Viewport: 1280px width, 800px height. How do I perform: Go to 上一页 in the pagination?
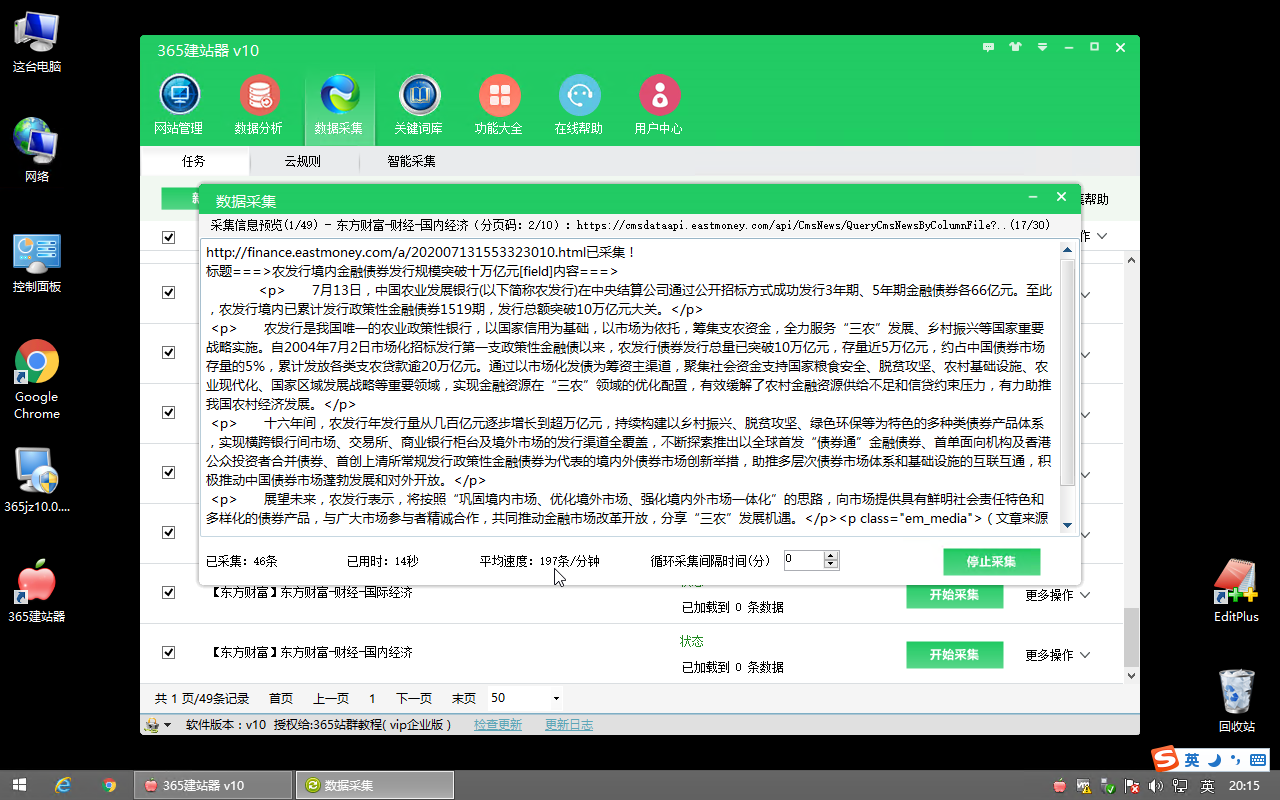pyautogui.click(x=331, y=699)
